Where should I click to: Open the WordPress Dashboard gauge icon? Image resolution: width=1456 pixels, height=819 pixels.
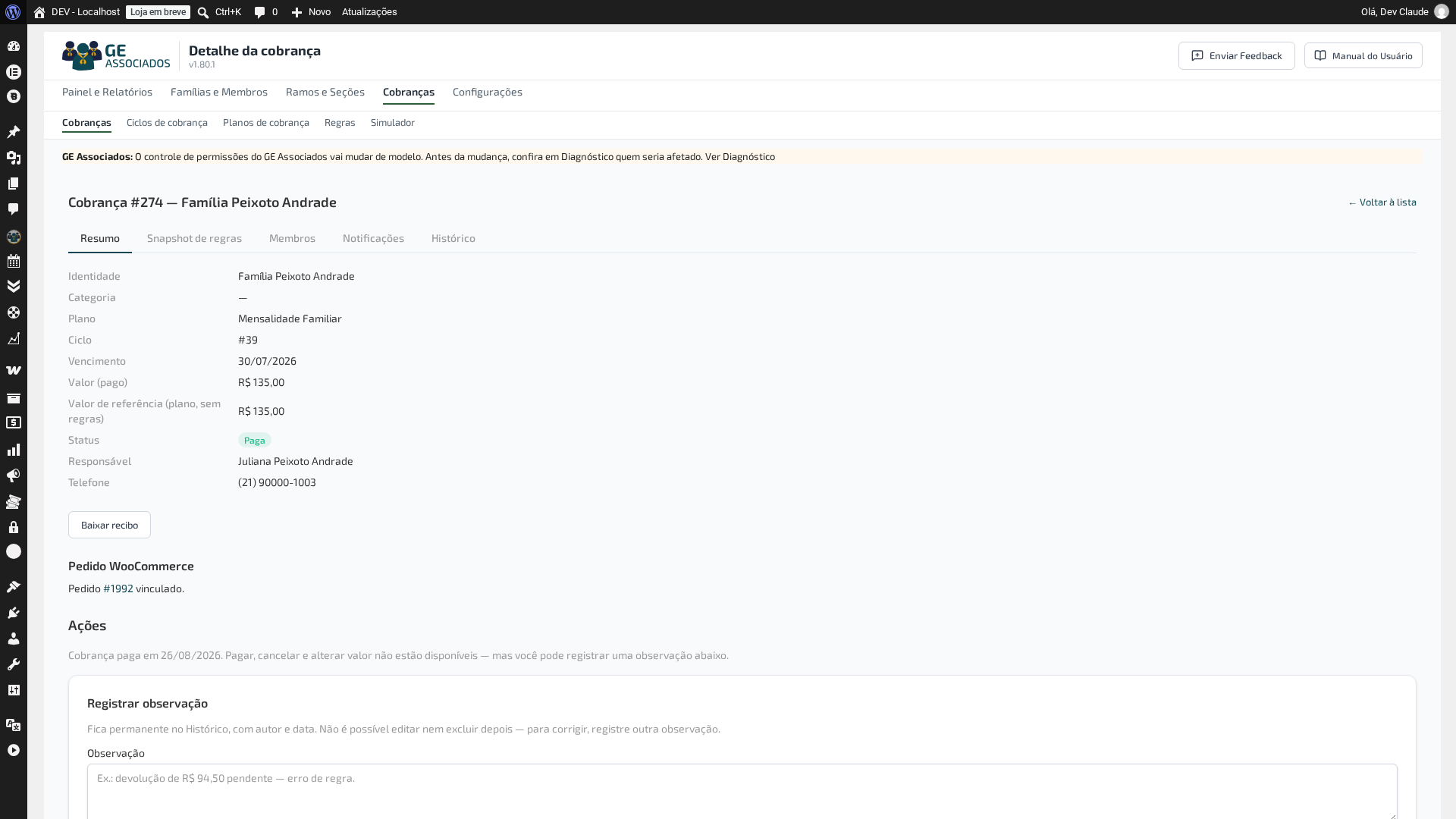(x=14, y=46)
